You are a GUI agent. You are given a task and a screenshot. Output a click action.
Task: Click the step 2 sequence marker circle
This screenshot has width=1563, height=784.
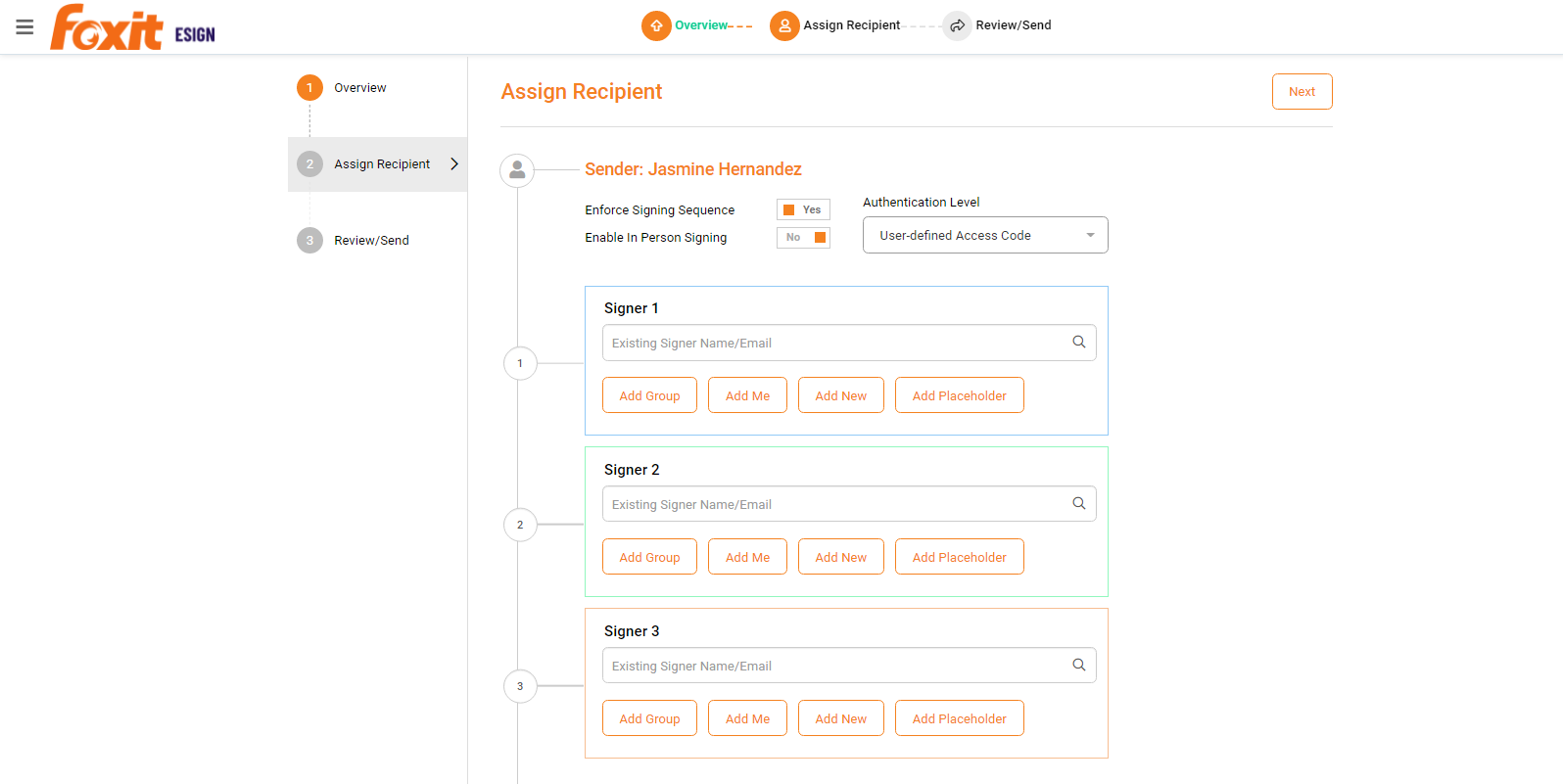(x=520, y=525)
